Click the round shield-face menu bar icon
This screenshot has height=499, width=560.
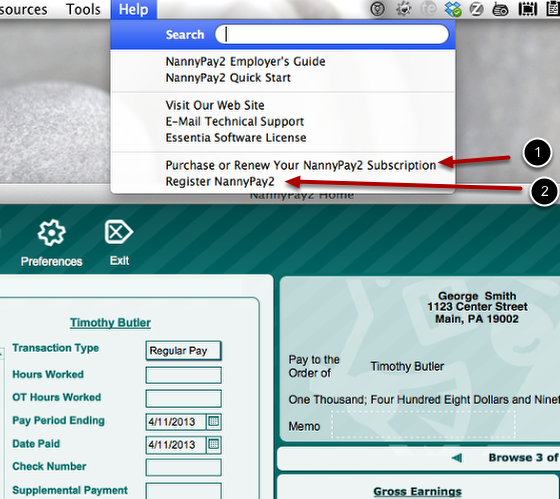pyautogui.click(x=378, y=9)
